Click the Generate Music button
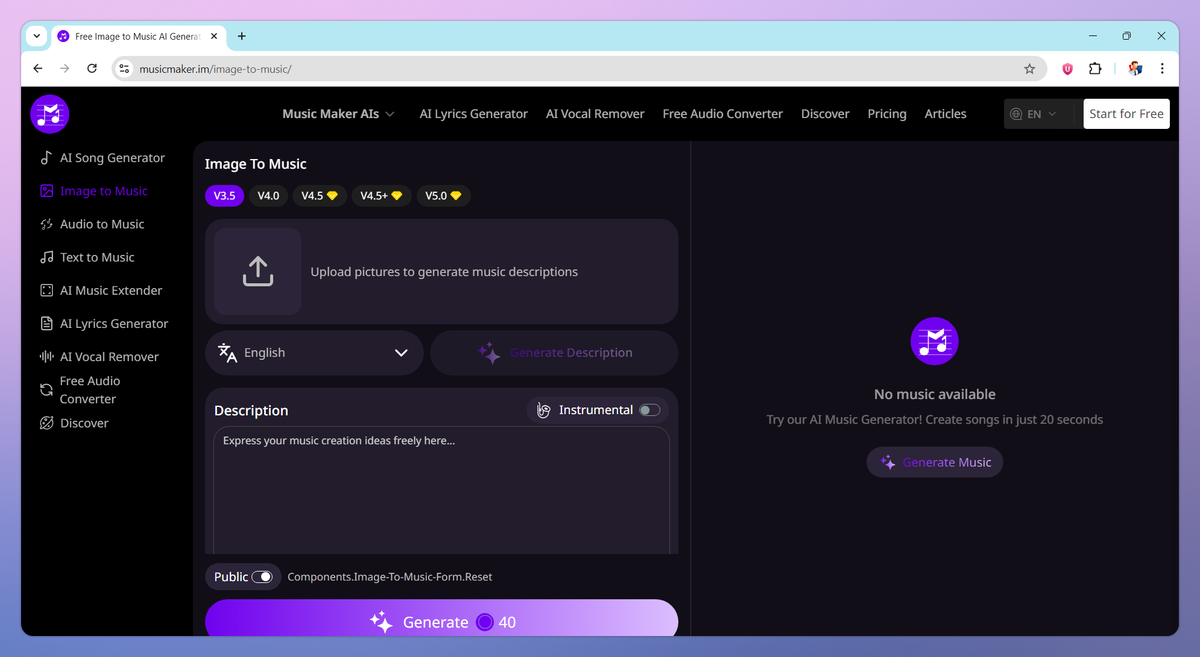The height and width of the screenshot is (657, 1200). (934, 461)
